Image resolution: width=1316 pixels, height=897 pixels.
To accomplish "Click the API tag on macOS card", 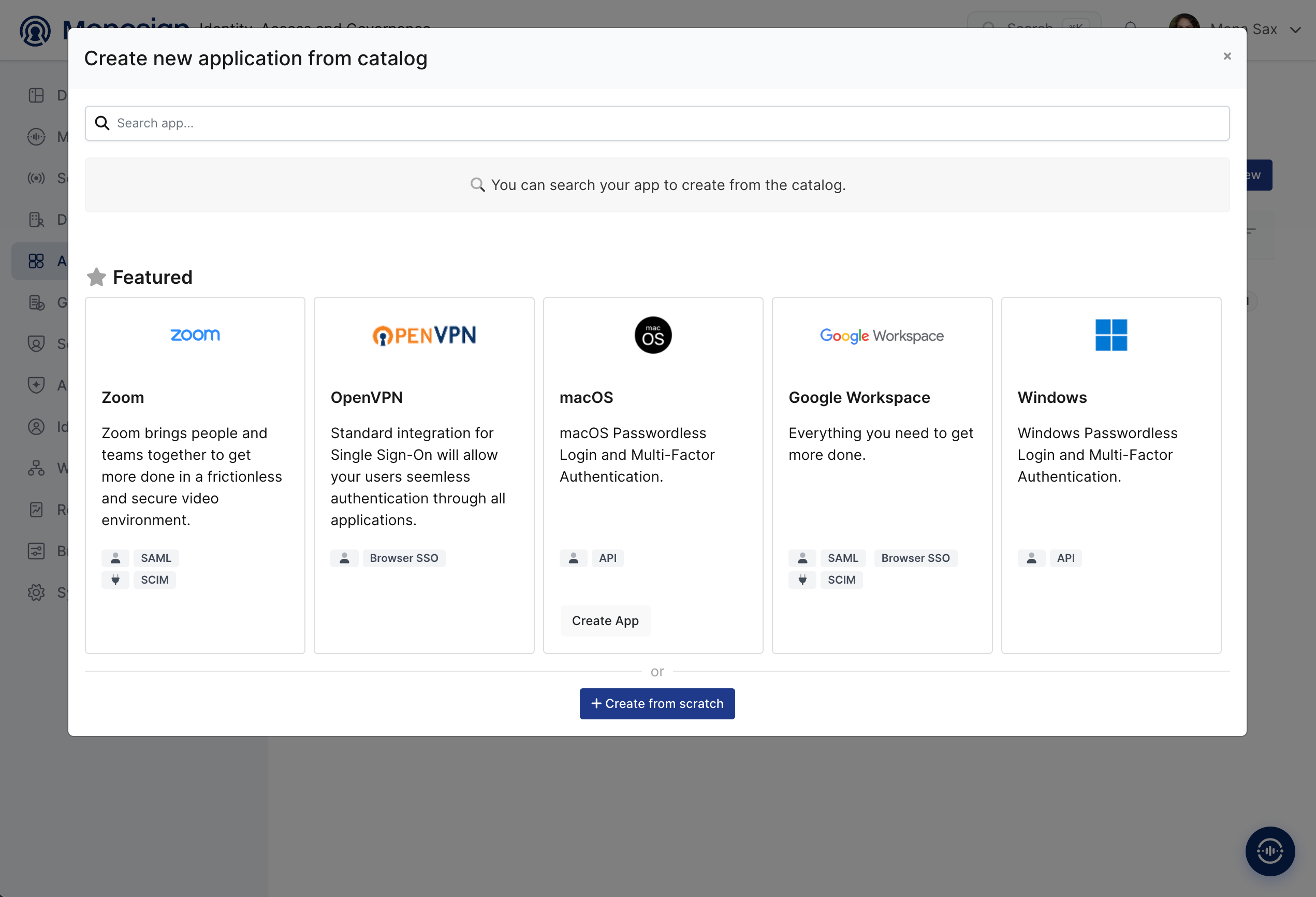I will tap(608, 558).
